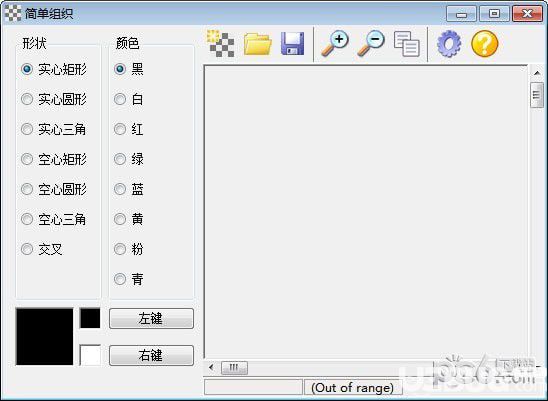
Task: Zoom out with the minus magnifier
Action: [x=371, y=44]
